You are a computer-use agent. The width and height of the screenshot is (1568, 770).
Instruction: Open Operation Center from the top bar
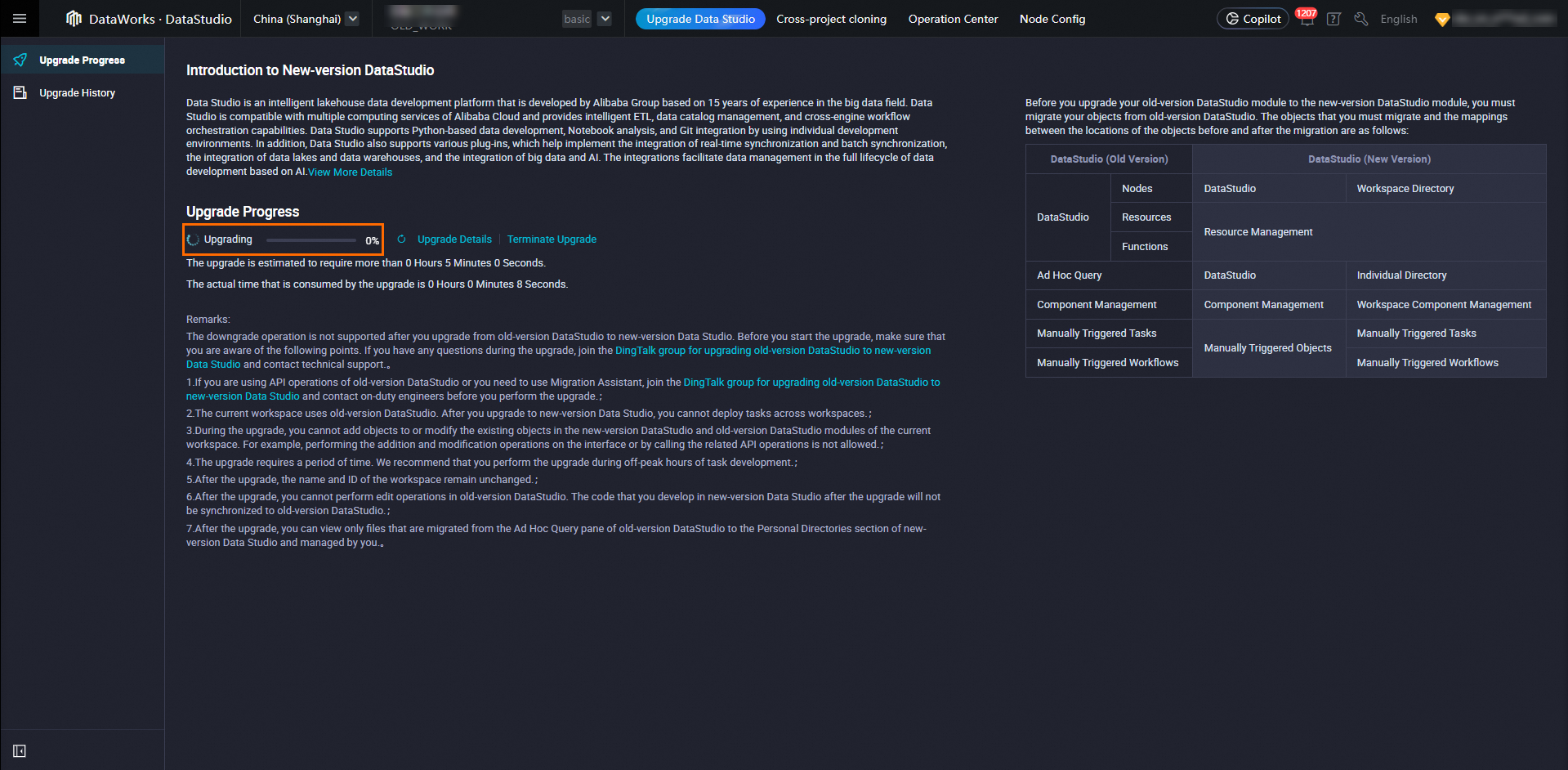click(954, 19)
